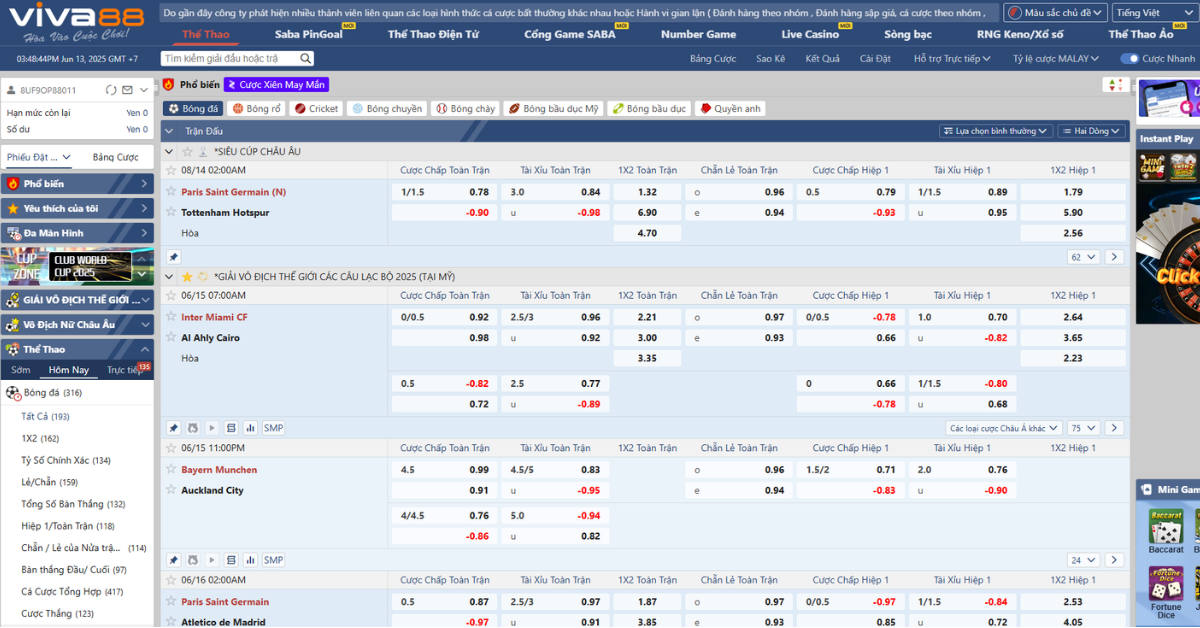Pin the Inter Miami vs Al Ahly match
This screenshot has width=1200, height=628.
tap(173, 428)
